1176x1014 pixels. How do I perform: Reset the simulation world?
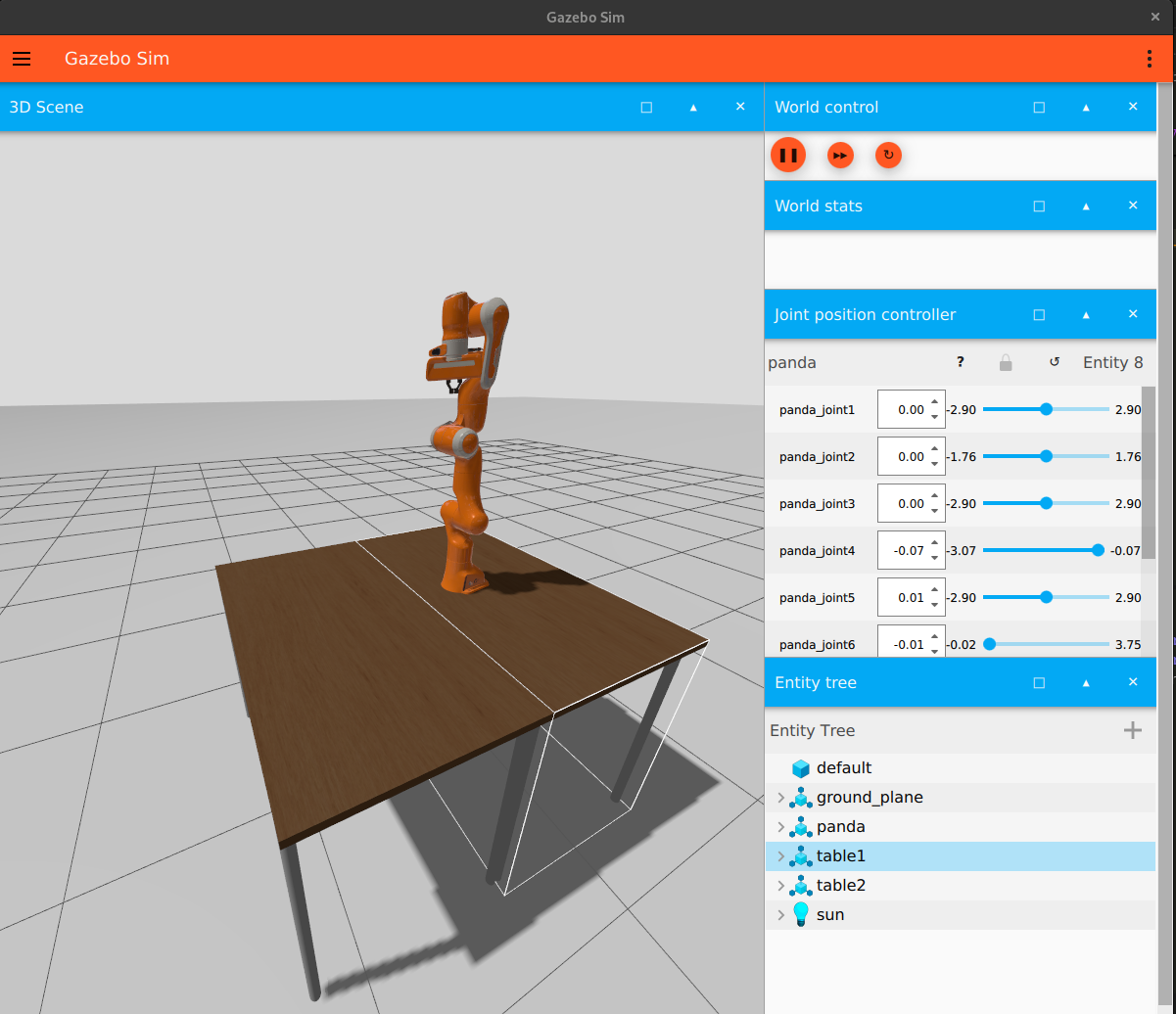[x=888, y=155]
